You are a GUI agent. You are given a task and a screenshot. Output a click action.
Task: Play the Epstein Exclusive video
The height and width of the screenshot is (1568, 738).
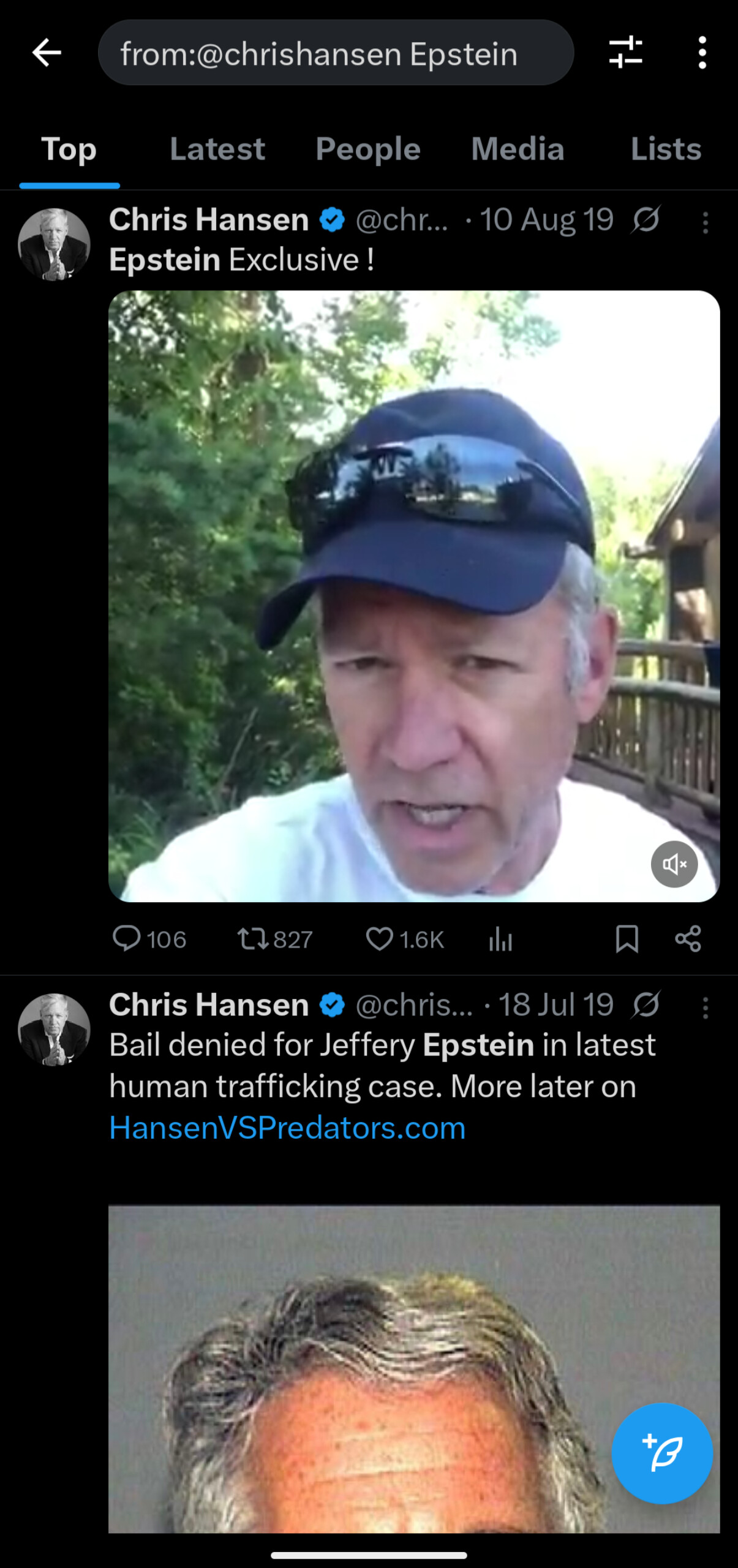point(414,596)
